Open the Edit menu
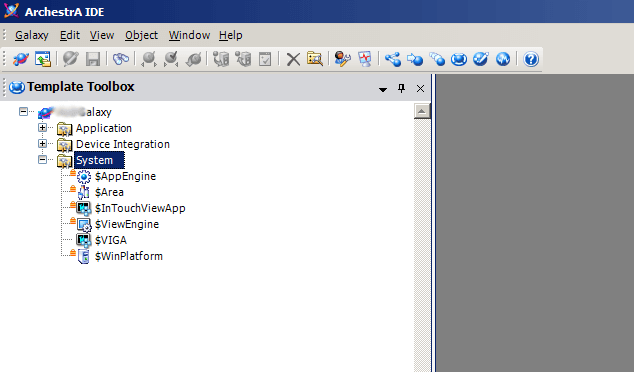This screenshot has height=372, width=634. coord(70,36)
